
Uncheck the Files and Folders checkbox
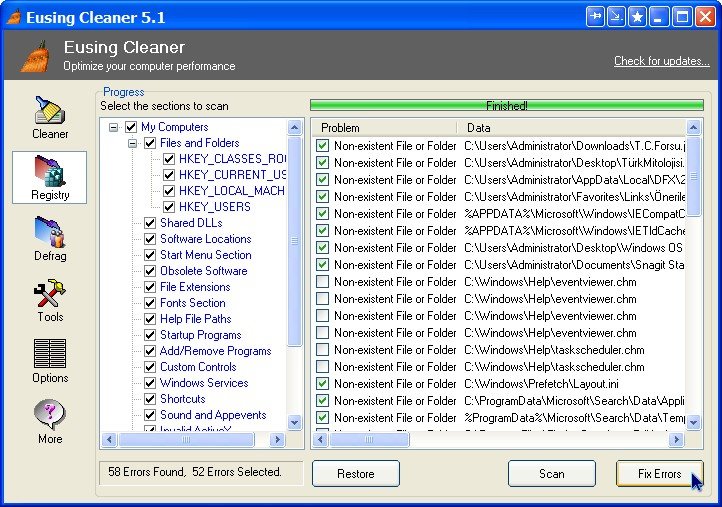point(150,143)
